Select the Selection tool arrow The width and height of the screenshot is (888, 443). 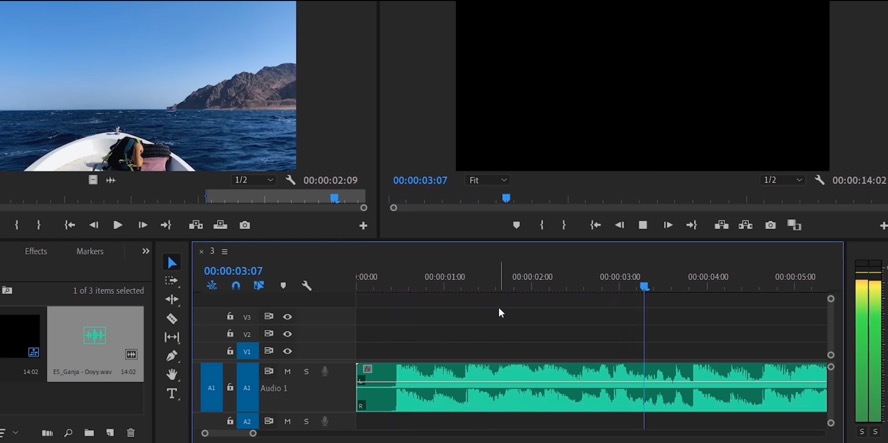[172, 262]
